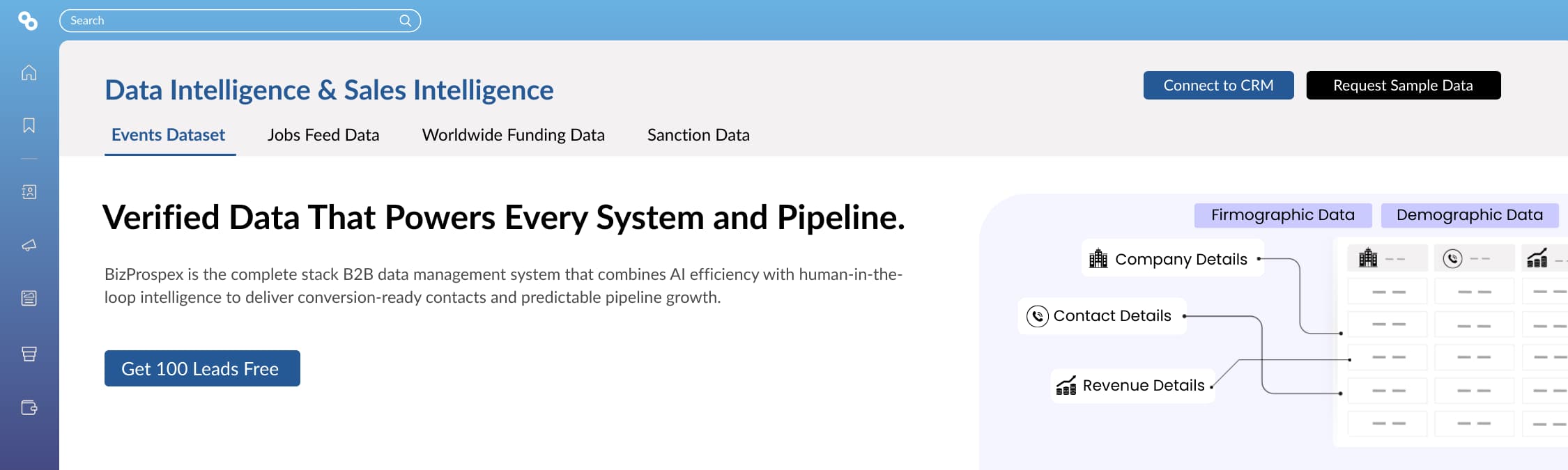The height and width of the screenshot is (470, 1568).
Task: Click the magnifier icon in the search bar
Action: click(406, 20)
